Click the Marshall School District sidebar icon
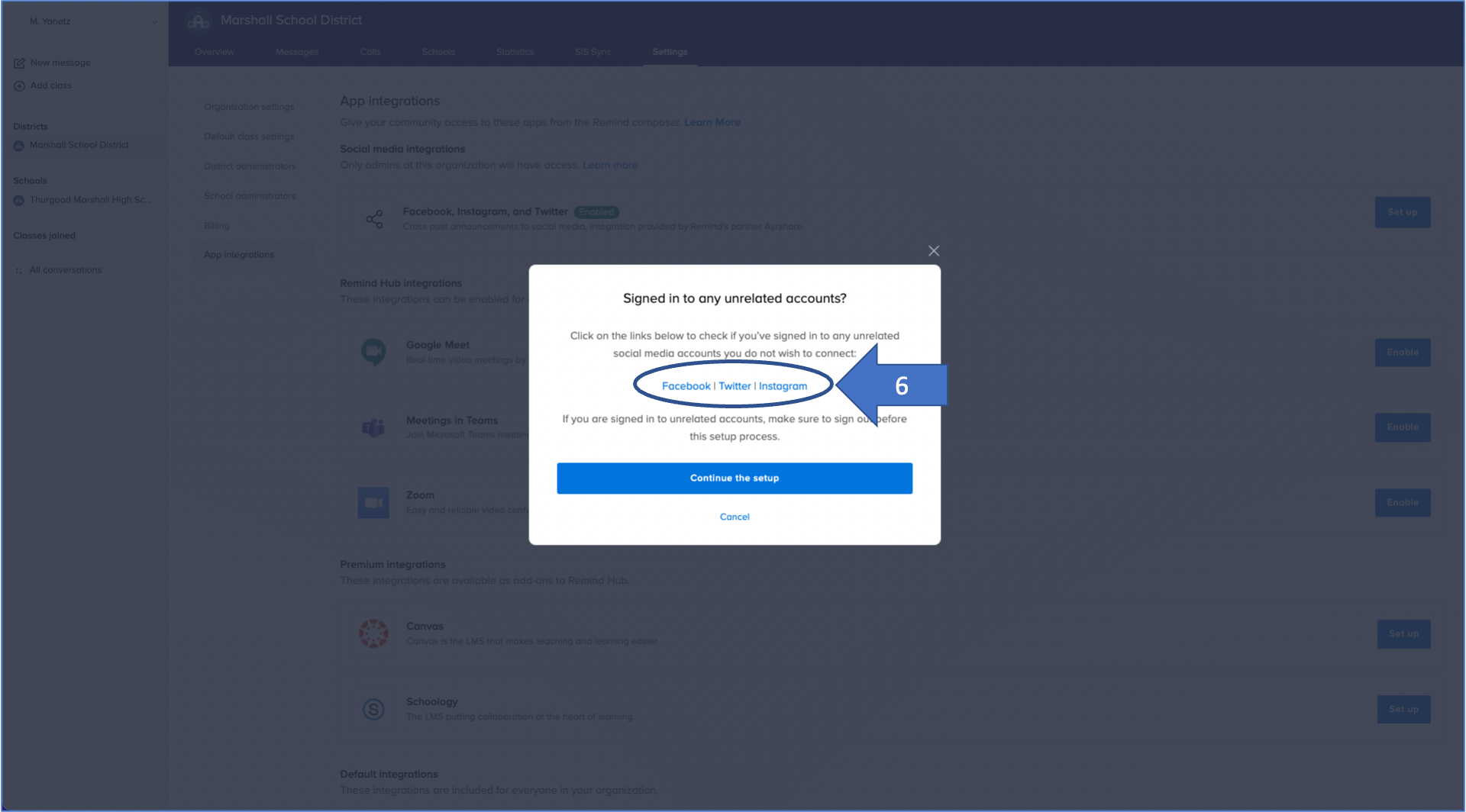Image resolution: width=1466 pixels, height=812 pixels. point(19,146)
